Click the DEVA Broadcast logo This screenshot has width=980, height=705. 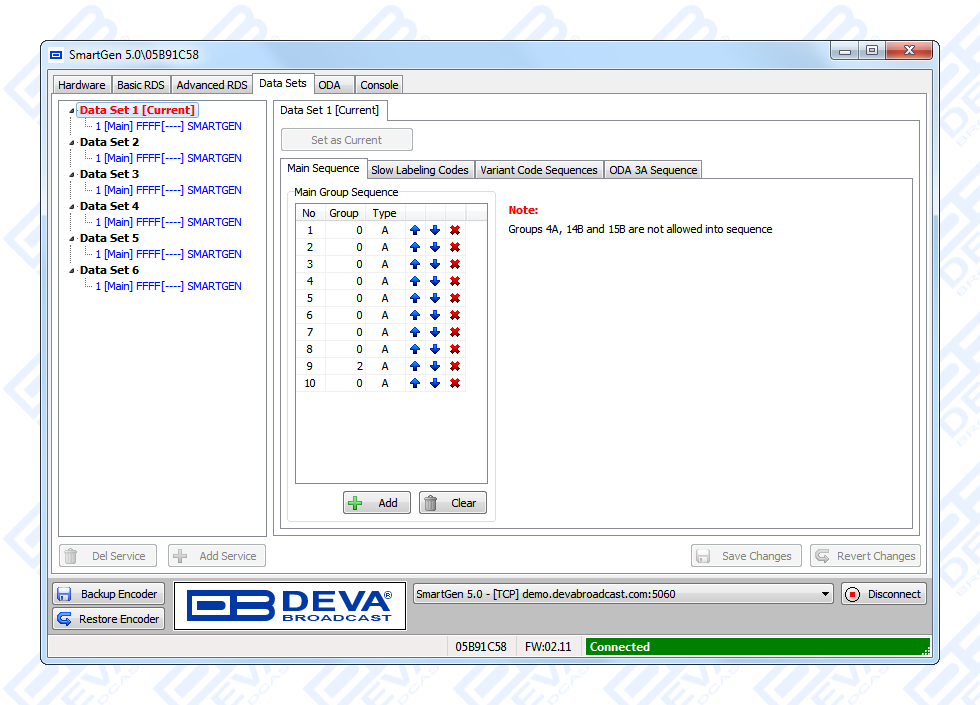tap(290, 606)
